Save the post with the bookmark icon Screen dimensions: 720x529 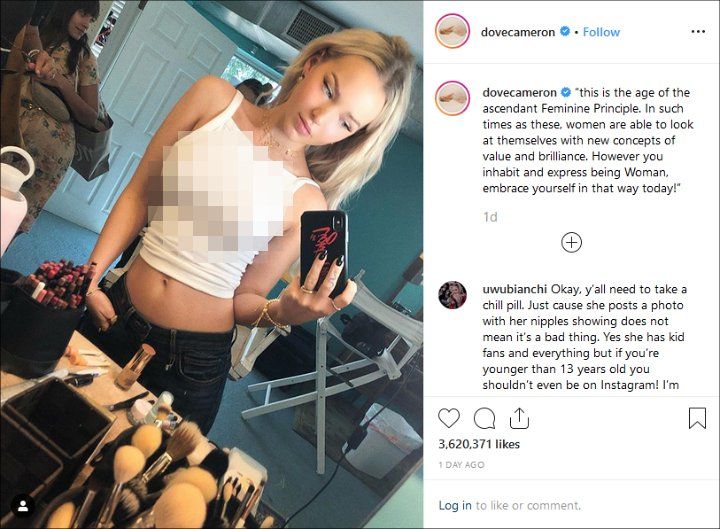697,418
